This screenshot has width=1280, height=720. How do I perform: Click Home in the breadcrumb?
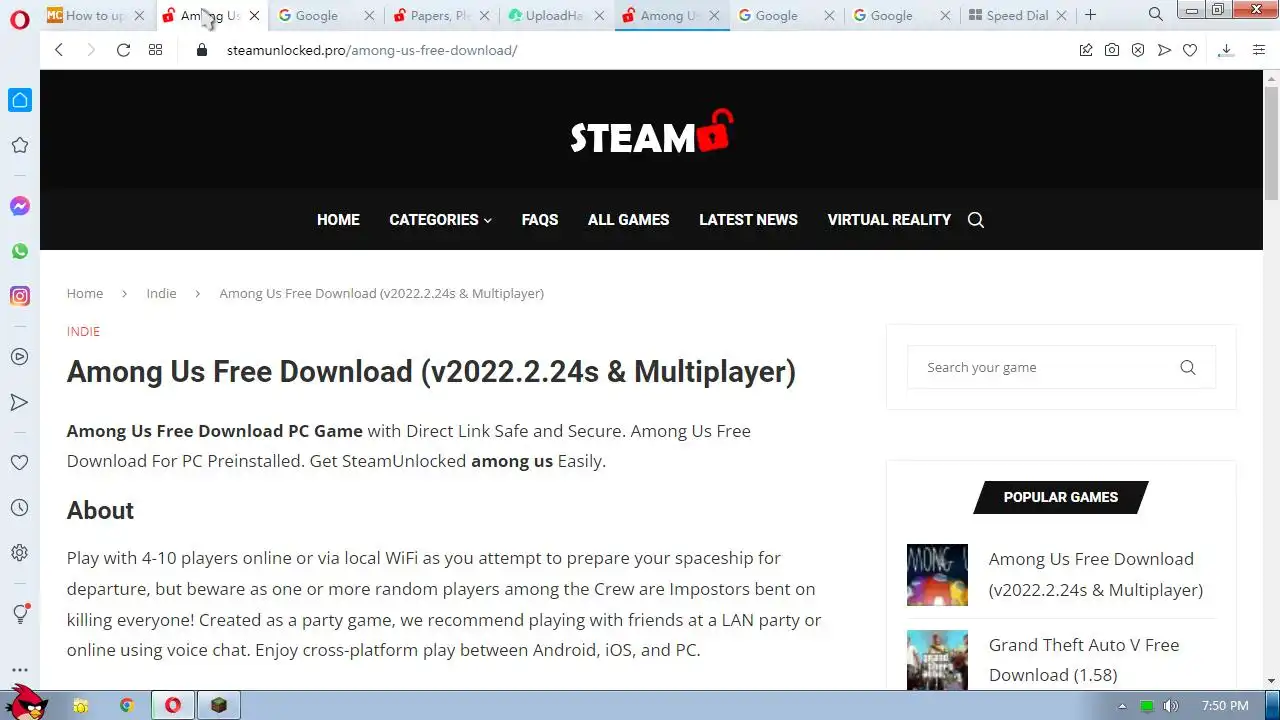point(85,293)
